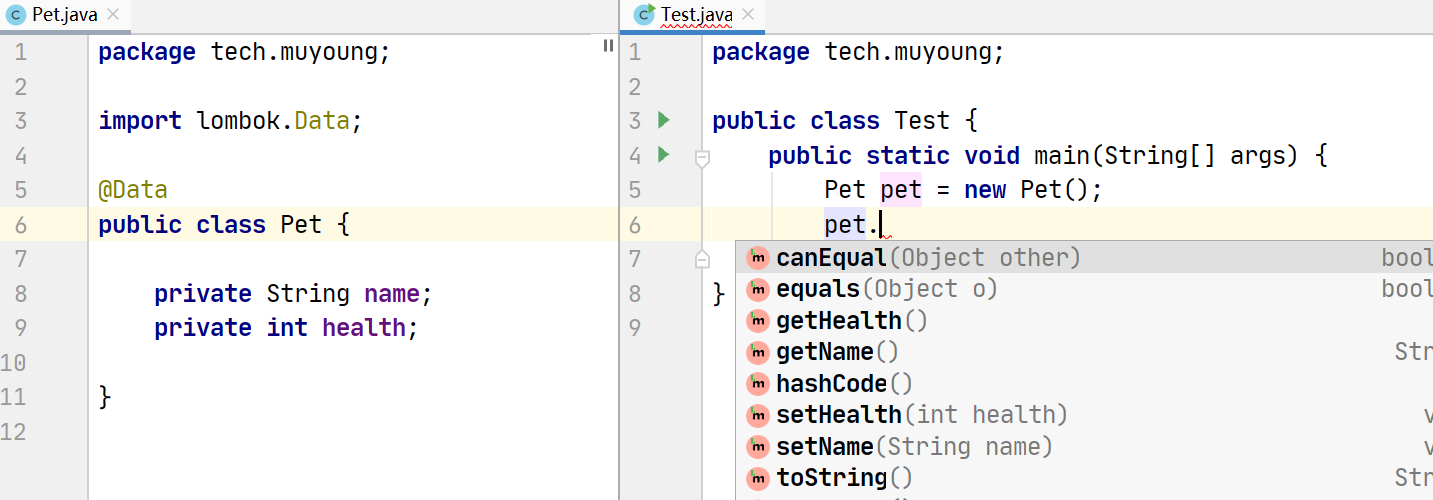The width and height of the screenshot is (1433, 500).
Task: Pick setHealth(int health) from suggestions
Action: pos(921,415)
